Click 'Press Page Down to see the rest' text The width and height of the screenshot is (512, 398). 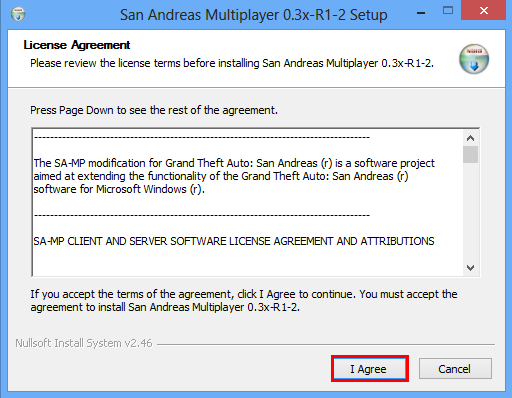click(154, 110)
